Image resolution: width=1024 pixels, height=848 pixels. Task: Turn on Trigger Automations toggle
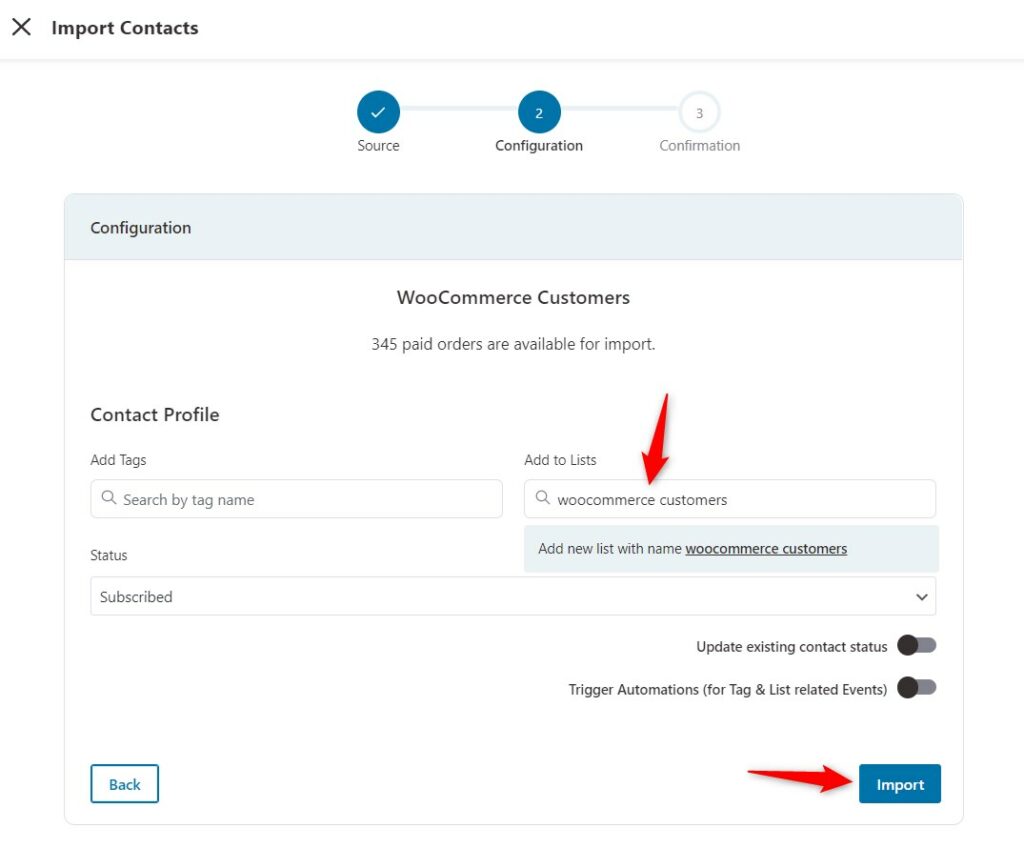(916, 688)
